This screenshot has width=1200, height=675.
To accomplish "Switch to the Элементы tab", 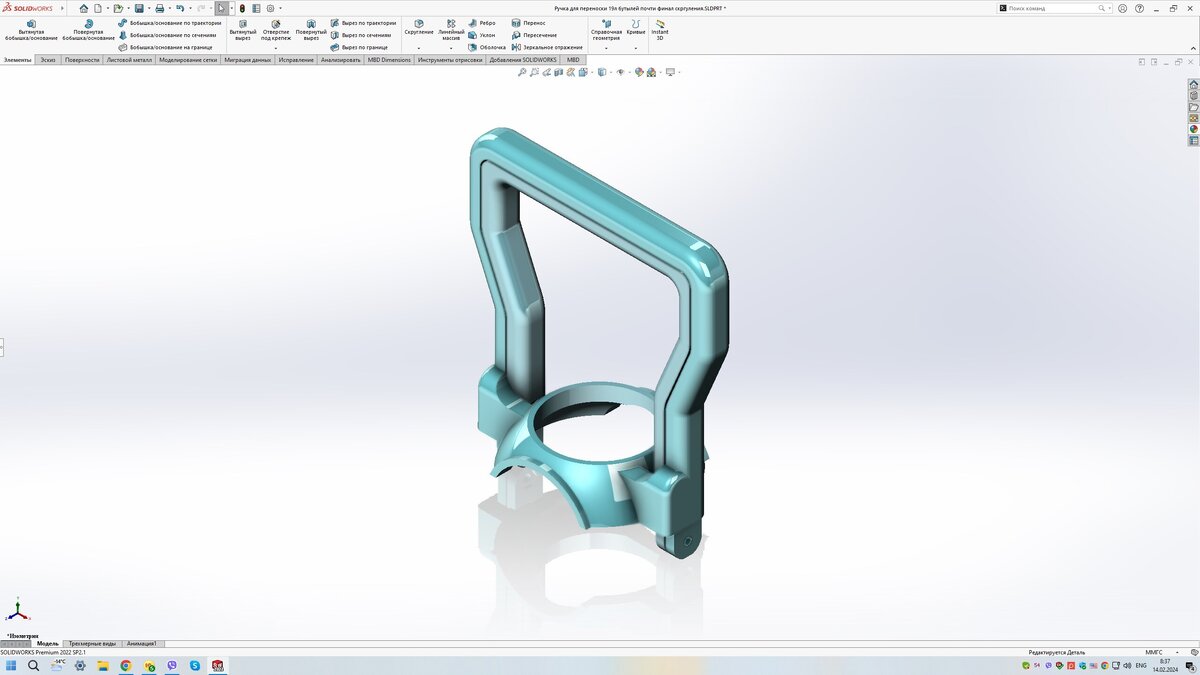I will (17, 60).
